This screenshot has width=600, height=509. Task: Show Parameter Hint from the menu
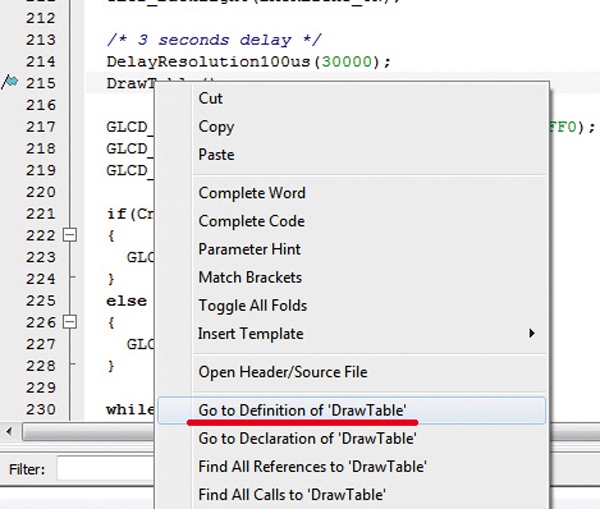[249, 249]
